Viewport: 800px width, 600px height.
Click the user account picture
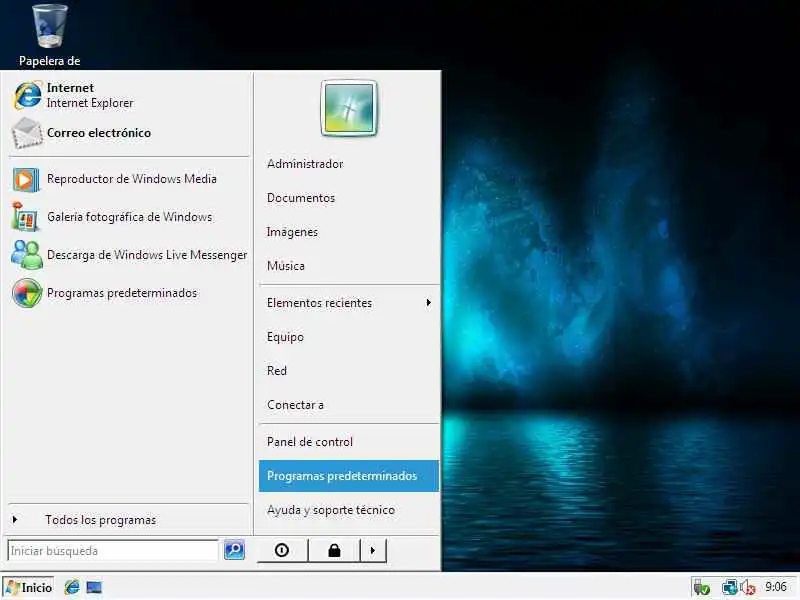(349, 108)
